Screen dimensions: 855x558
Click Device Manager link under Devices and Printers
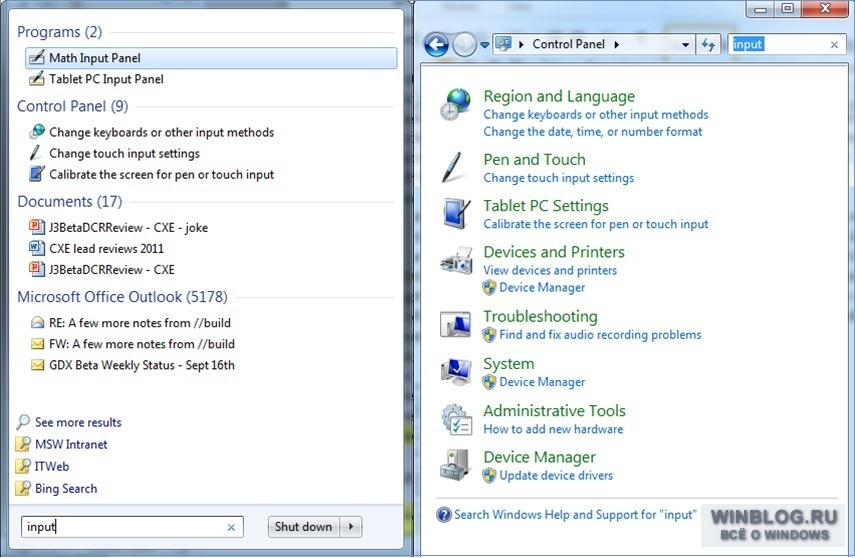pos(542,287)
